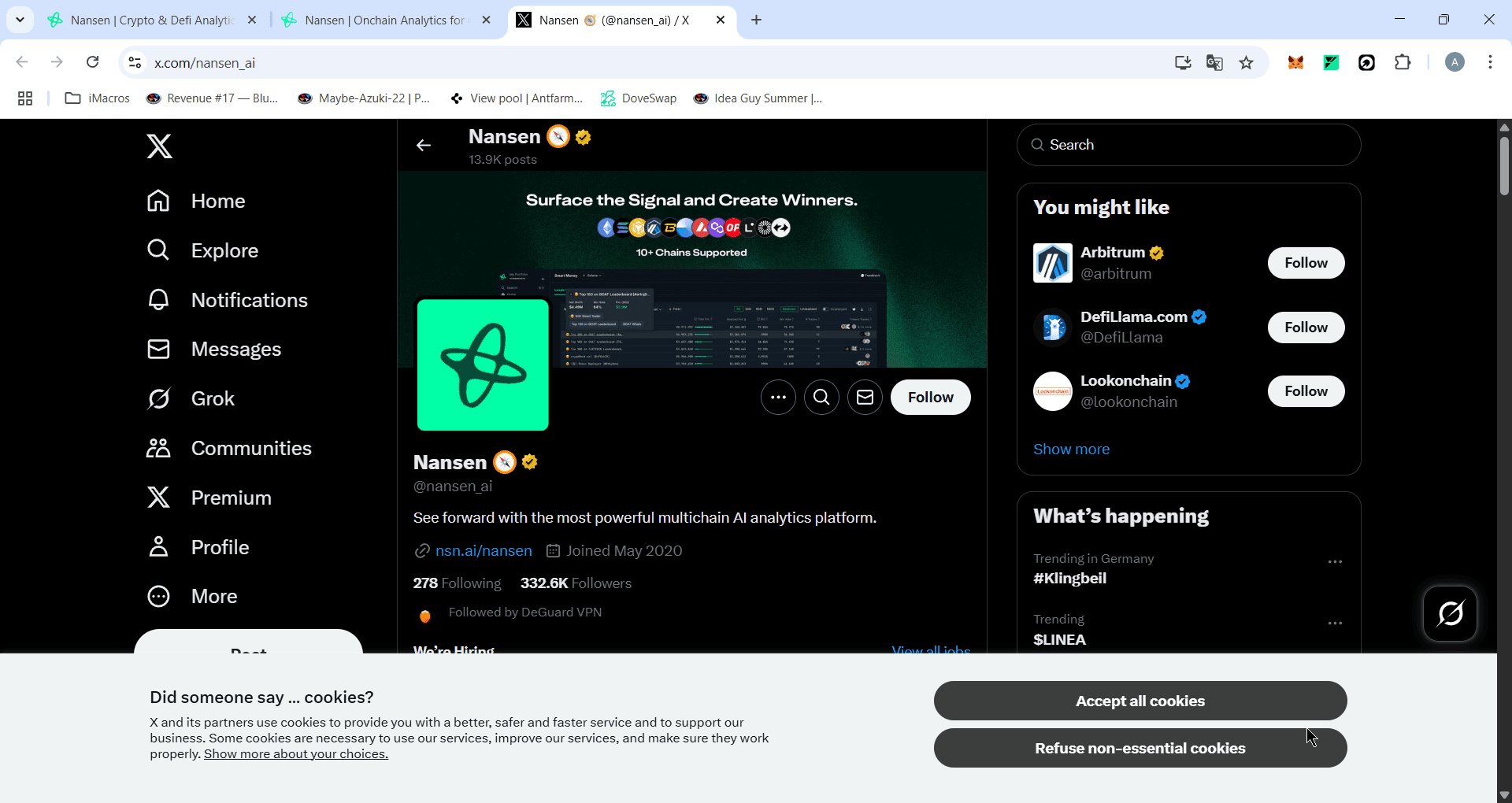This screenshot has width=1512, height=803.
Task: Click the address bar showing x.com/nansen_ai
Action: (x=646, y=63)
